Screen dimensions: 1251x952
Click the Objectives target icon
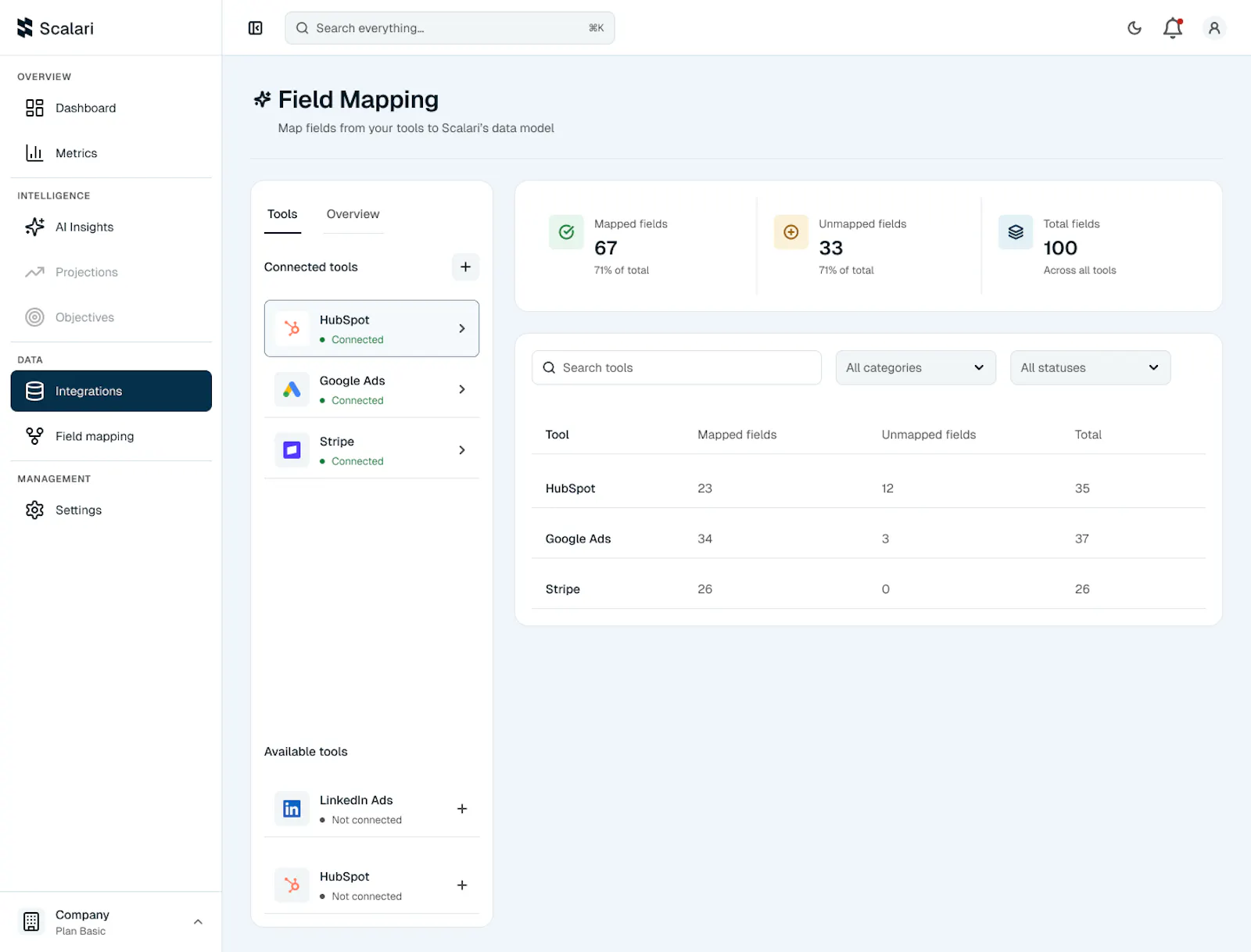(x=34, y=317)
